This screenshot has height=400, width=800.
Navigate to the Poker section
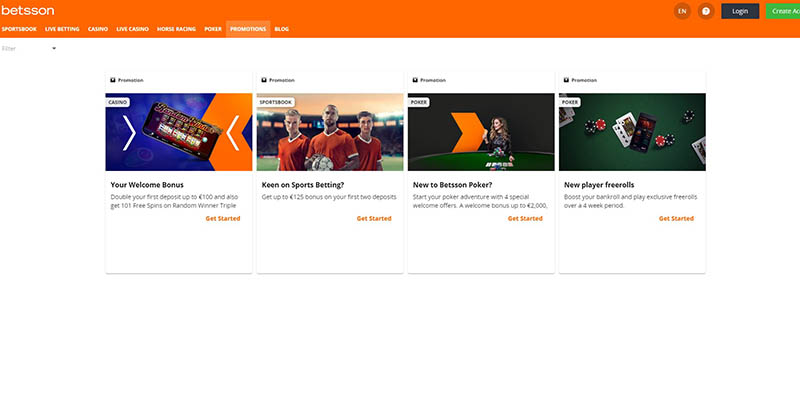(213, 29)
